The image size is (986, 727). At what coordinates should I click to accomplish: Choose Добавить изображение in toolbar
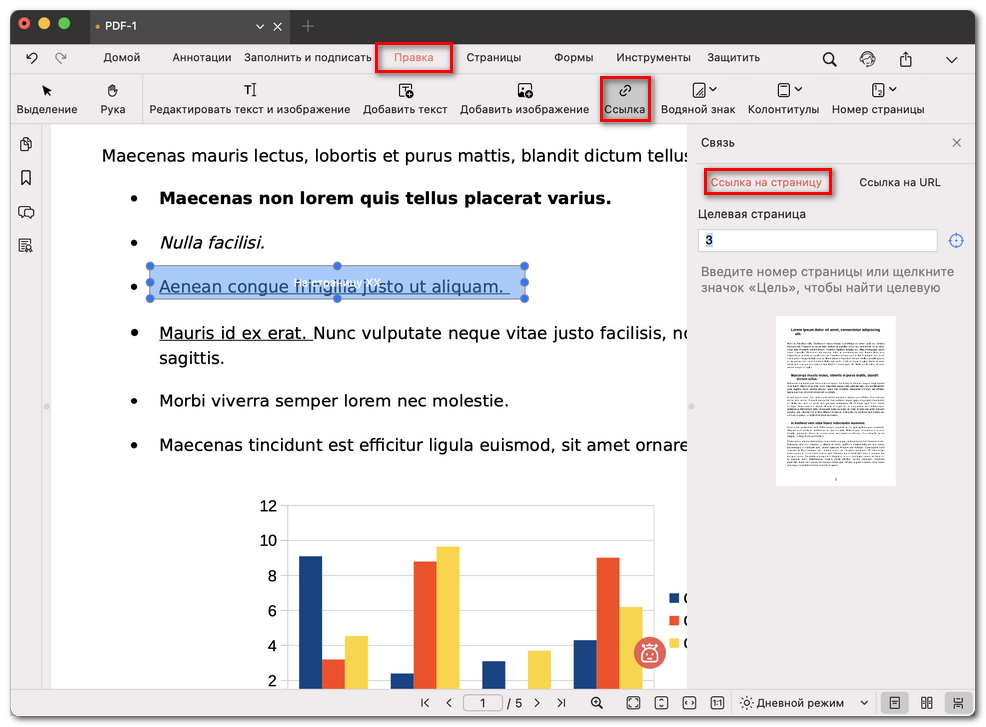[524, 99]
